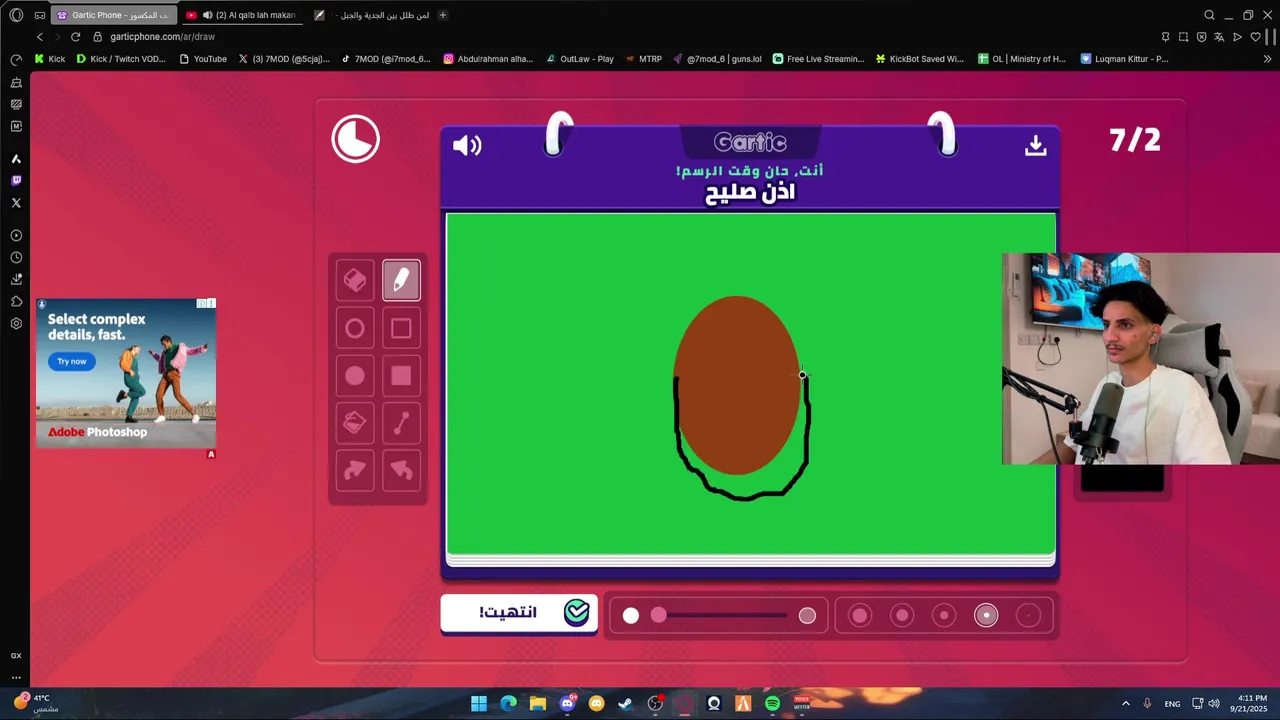Image resolution: width=1280 pixels, height=720 pixels.
Task: Open the Windows Start button
Action: click(478, 703)
